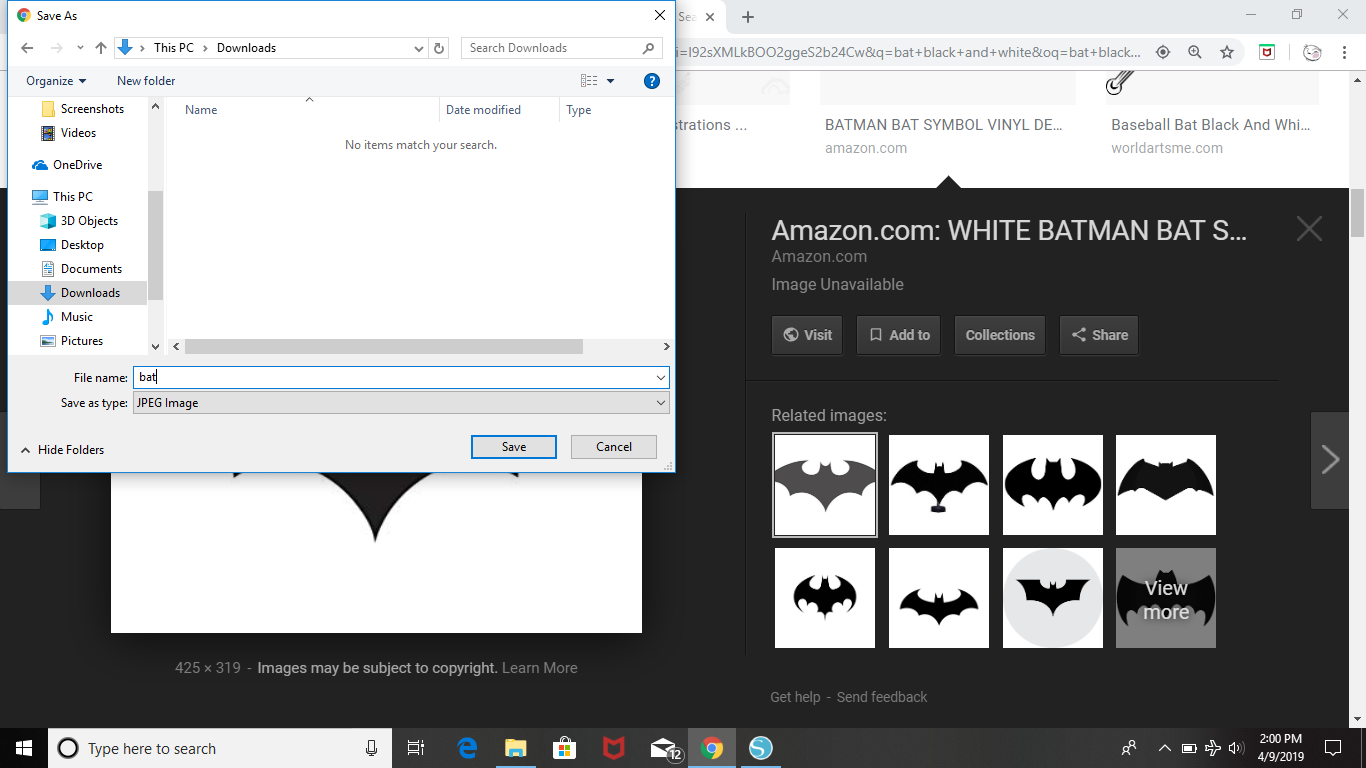The height and width of the screenshot is (768, 1366).
Task: Open Collections button
Action: click(1000, 335)
